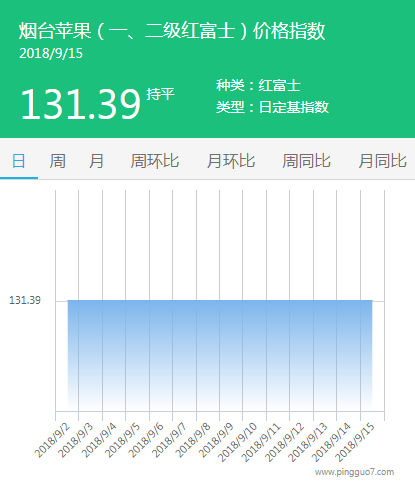Click the 烟台苹果 价格指数 title
Screen dimensions: 415x484
click(x=172, y=31)
